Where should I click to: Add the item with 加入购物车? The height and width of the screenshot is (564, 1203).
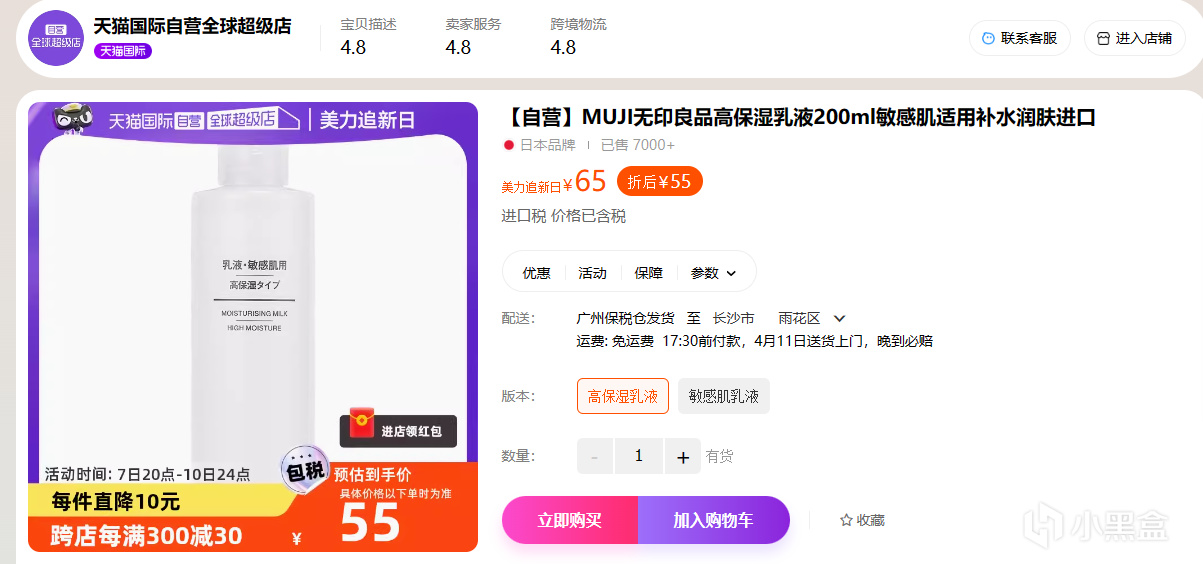tap(714, 520)
